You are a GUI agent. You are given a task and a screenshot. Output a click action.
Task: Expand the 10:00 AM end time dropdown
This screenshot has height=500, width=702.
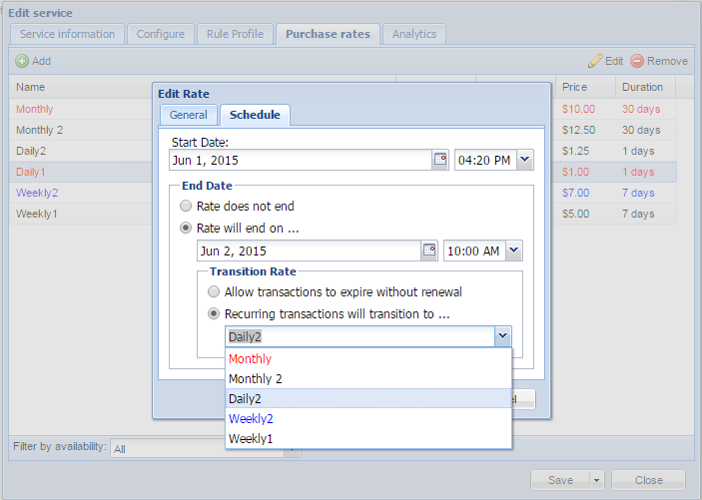[x=514, y=251]
